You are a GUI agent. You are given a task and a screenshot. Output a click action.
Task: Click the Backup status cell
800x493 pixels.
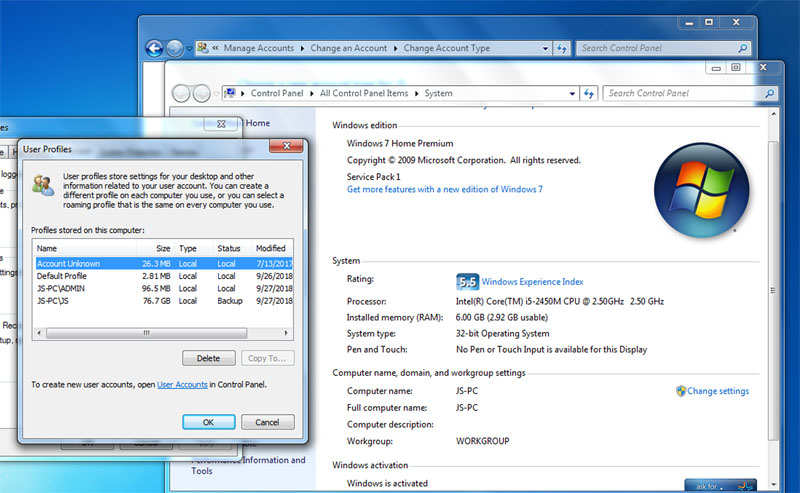pos(230,301)
